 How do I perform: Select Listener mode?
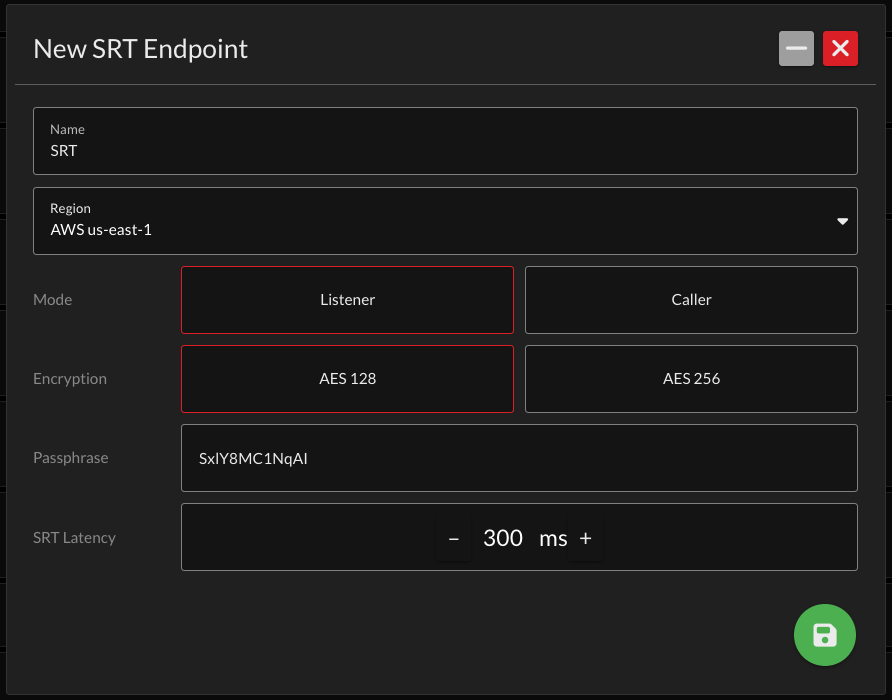point(347,299)
